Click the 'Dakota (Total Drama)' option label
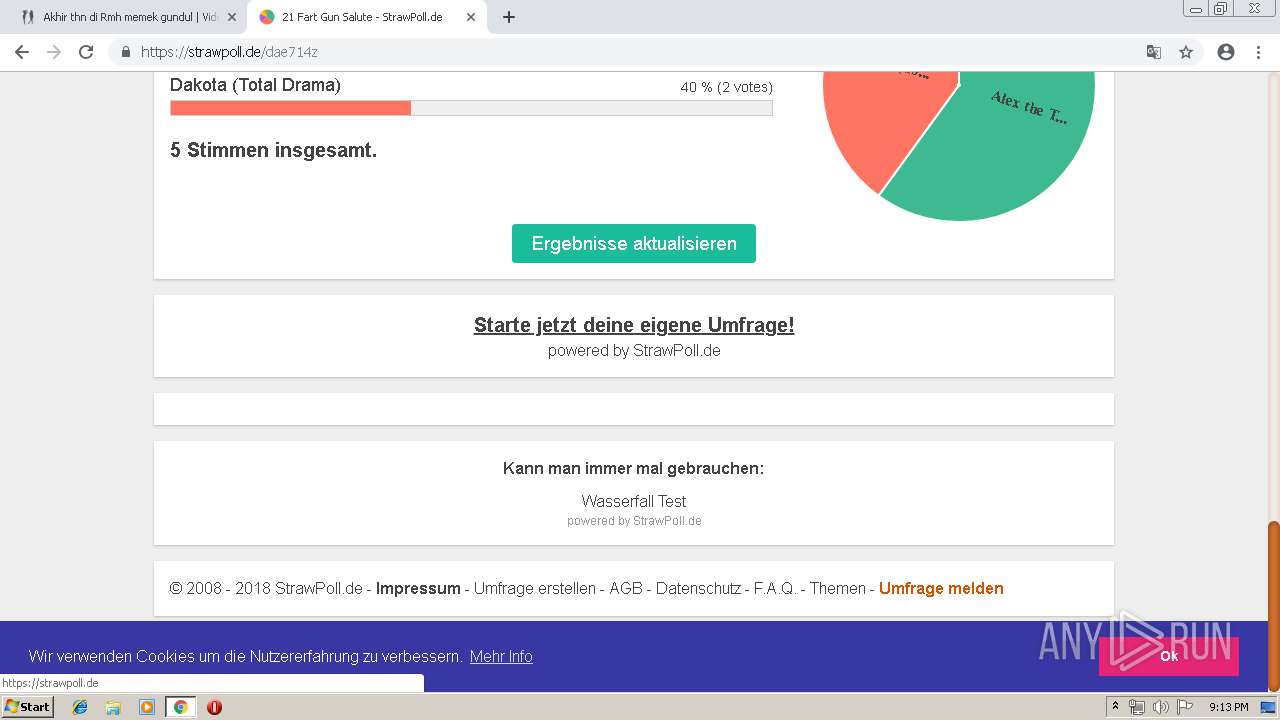Screen dimensions: 1280x720 [x=255, y=86]
